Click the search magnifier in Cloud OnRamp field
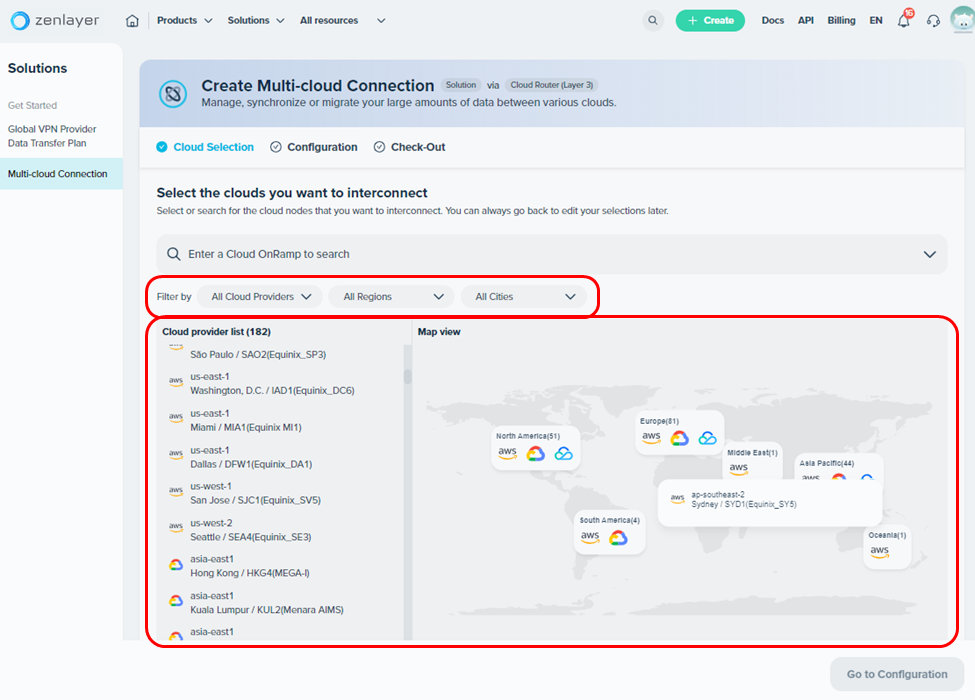 pyautogui.click(x=173, y=254)
